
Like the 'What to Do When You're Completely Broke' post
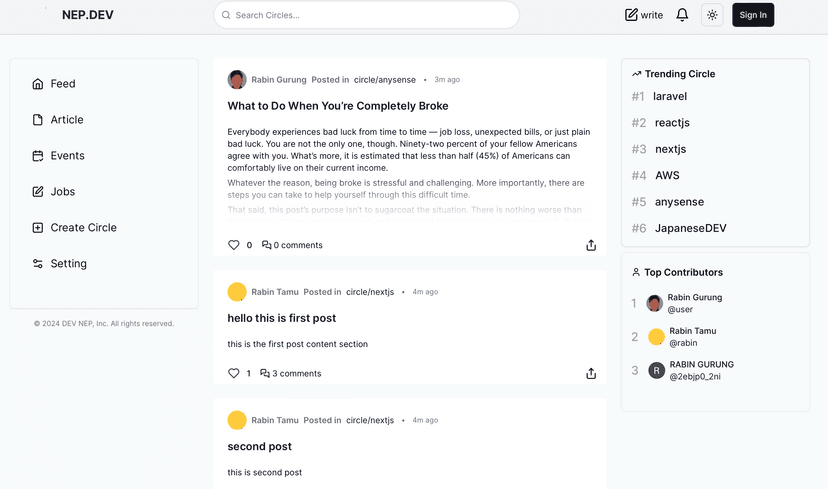point(234,245)
